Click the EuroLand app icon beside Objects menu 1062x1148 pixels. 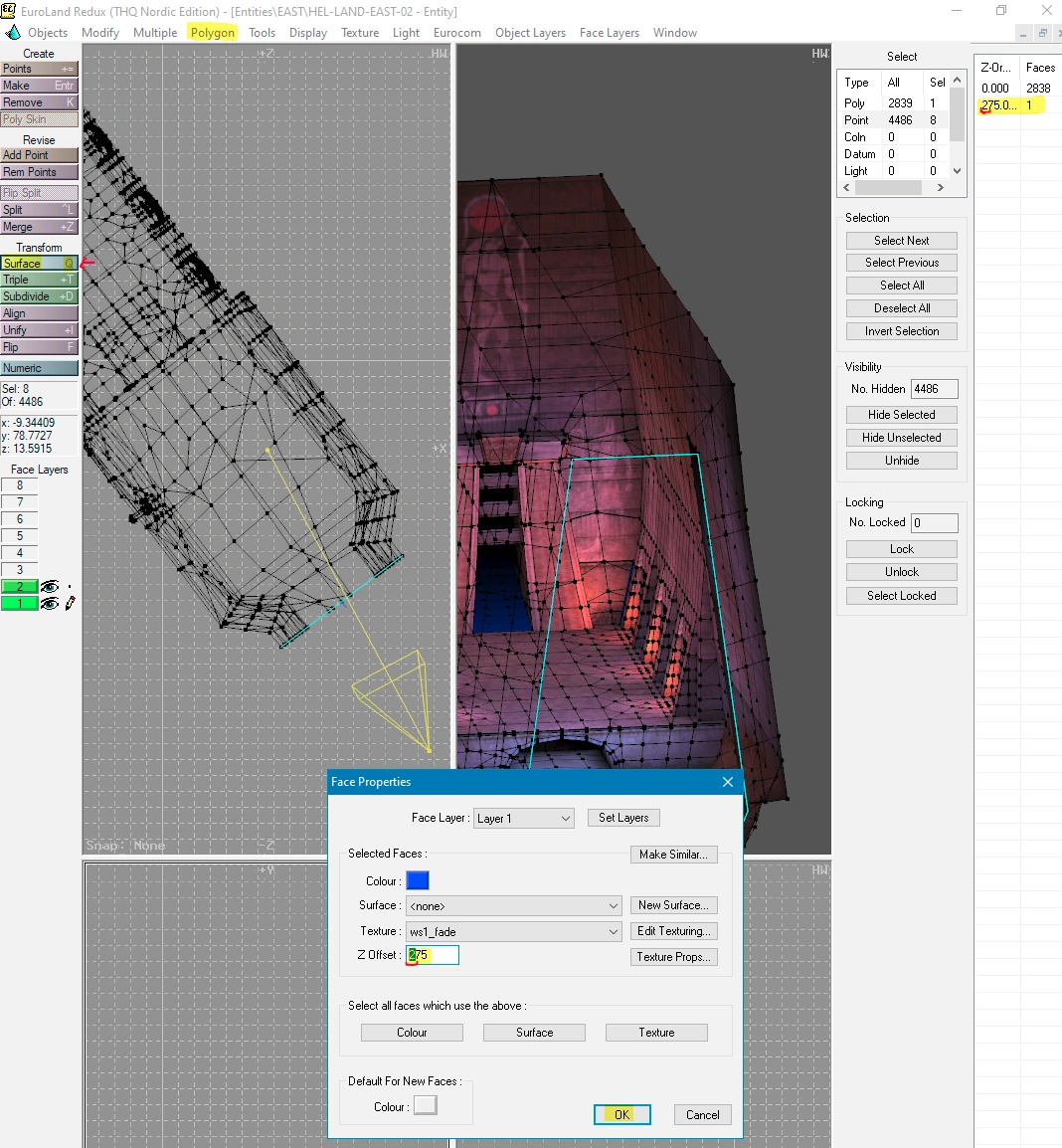(13, 32)
